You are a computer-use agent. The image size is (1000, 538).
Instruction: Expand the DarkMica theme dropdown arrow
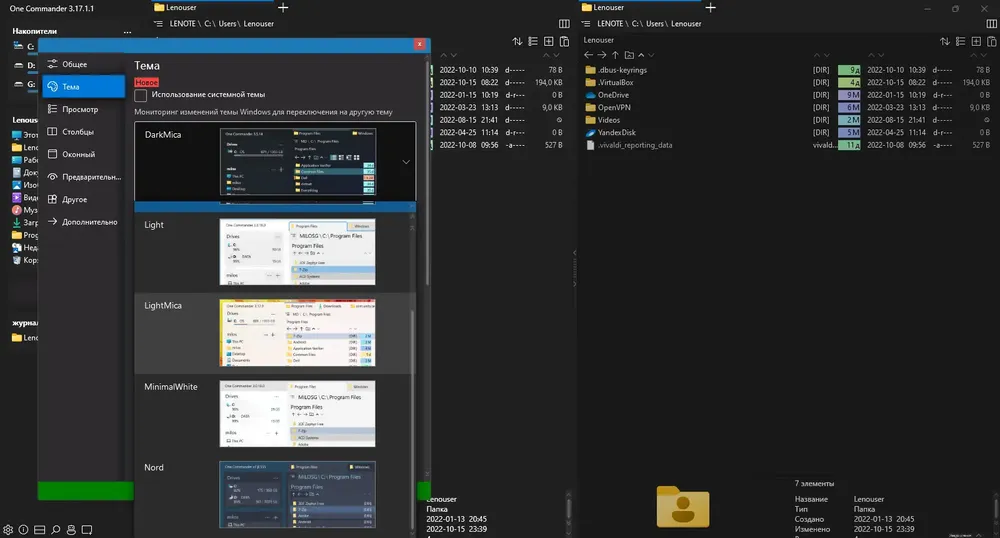[x=406, y=162]
